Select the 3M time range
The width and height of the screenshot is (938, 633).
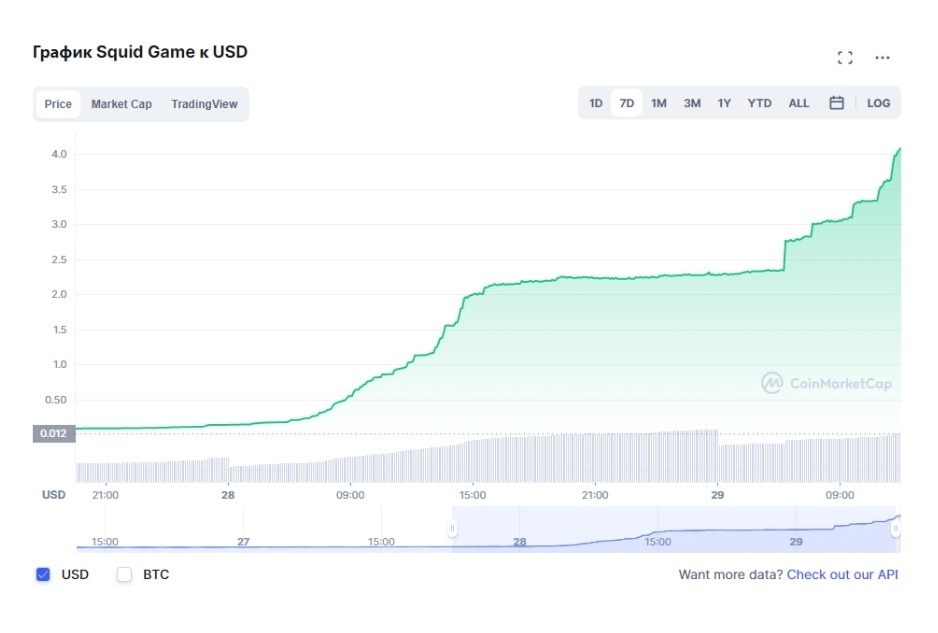692,103
